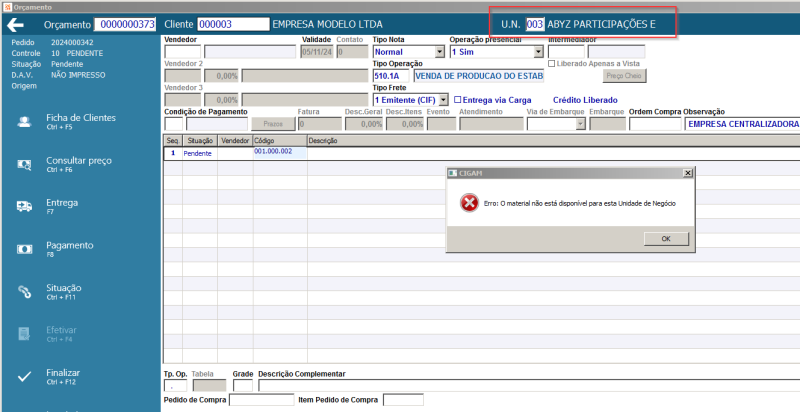
Task: Enable Entrega via Carga checkbox
Action: click(457, 100)
